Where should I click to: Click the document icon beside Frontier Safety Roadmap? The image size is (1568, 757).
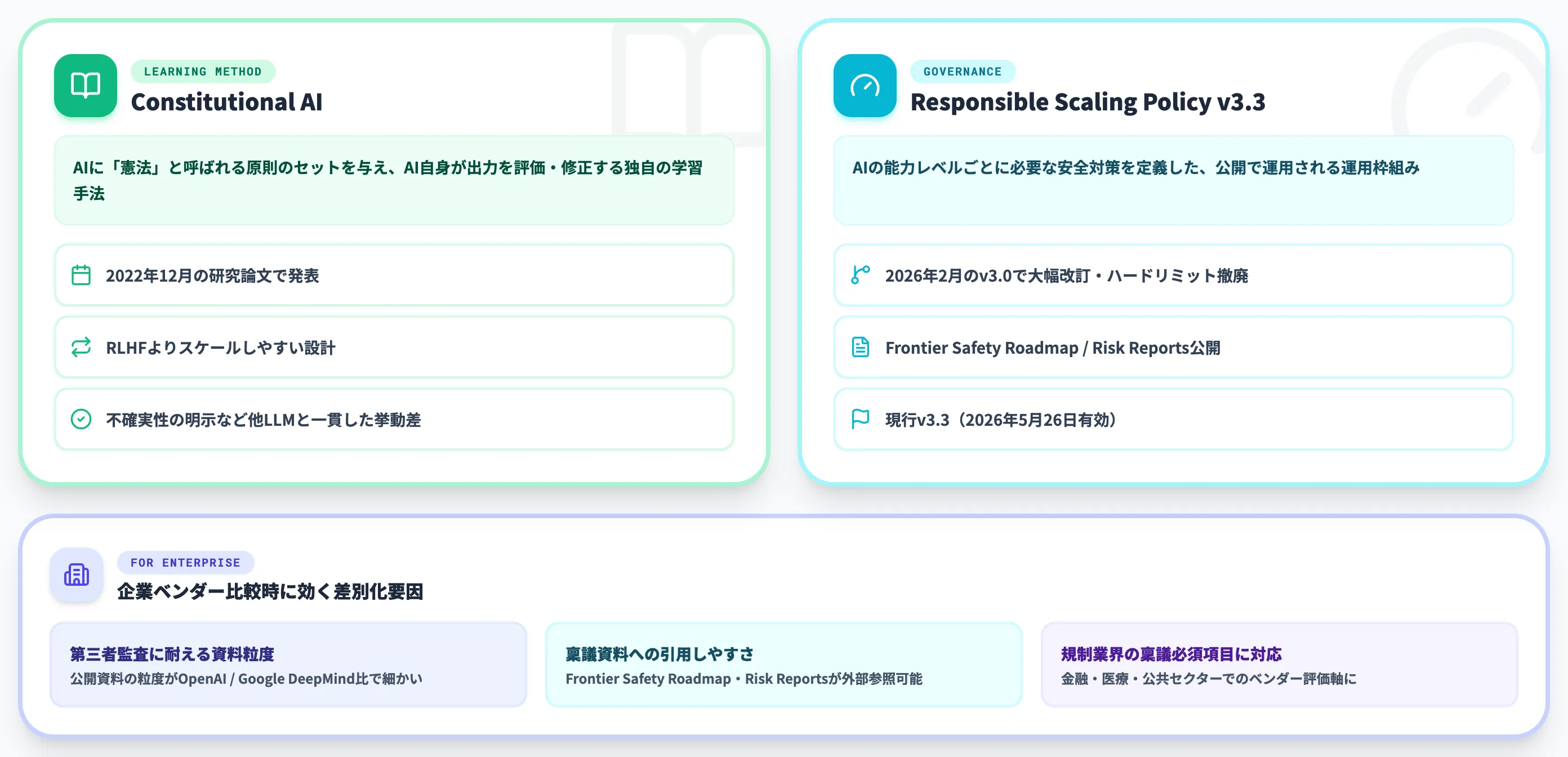click(x=860, y=347)
